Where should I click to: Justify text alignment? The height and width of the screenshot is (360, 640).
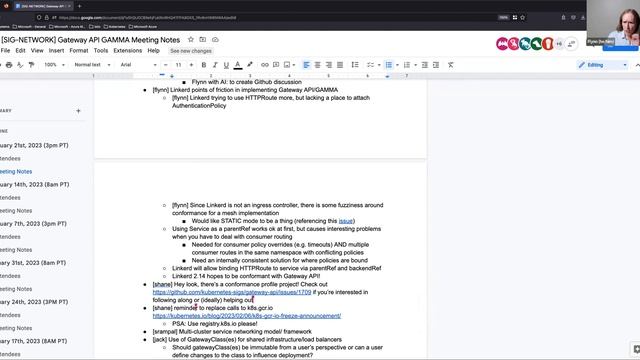tap(340, 65)
